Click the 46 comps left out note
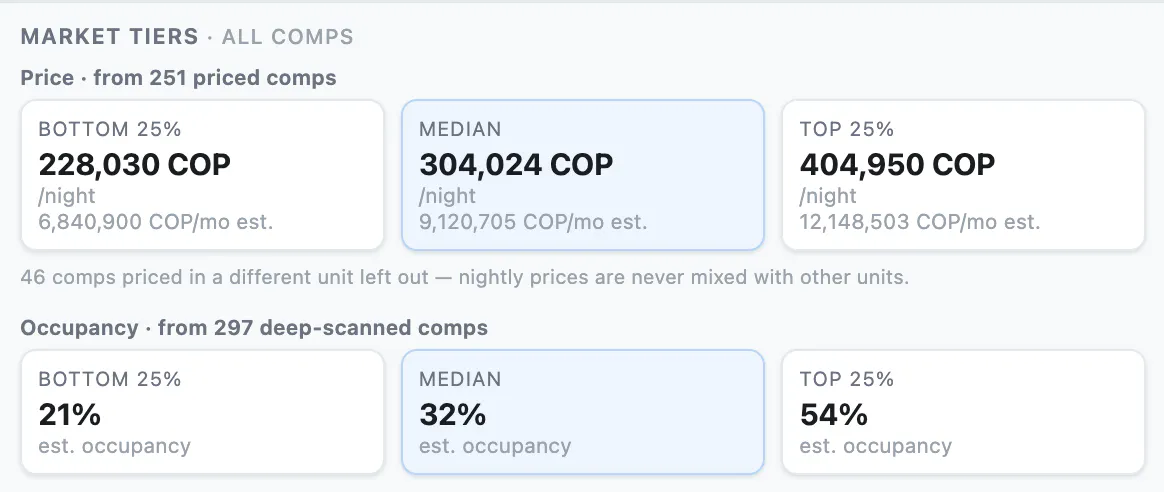Image resolution: width=1164 pixels, height=492 pixels. [465, 278]
